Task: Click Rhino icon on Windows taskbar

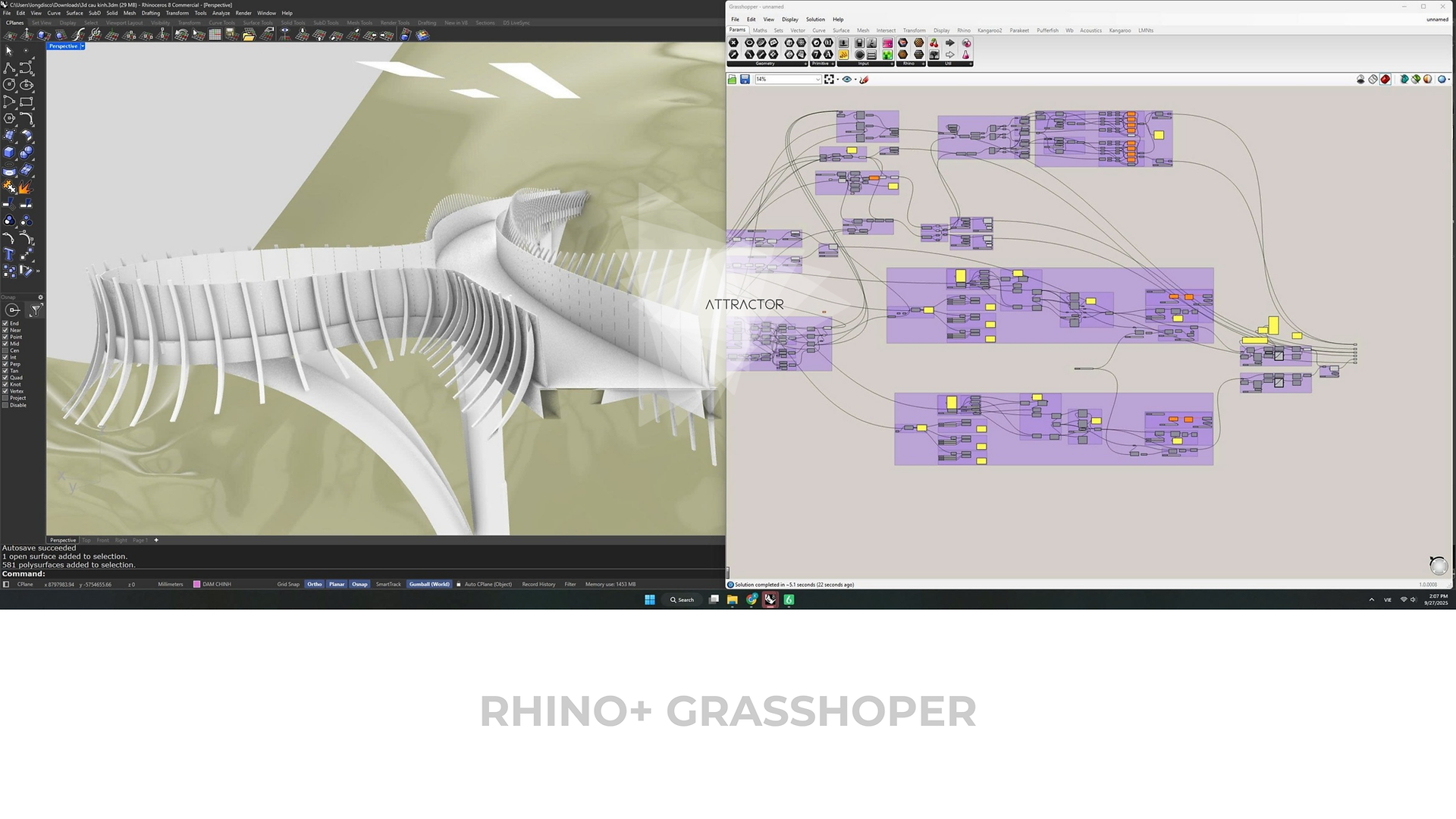Action: pyautogui.click(x=770, y=599)
